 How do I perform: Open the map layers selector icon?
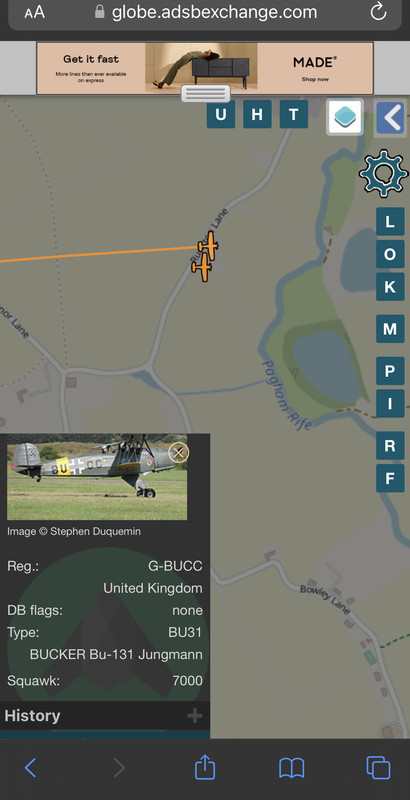[x=345, y=117]
